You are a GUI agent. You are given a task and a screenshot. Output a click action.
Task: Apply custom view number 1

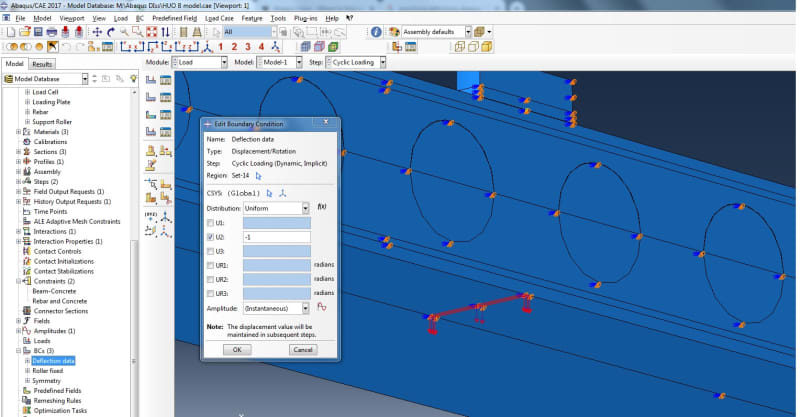point(220,47)
